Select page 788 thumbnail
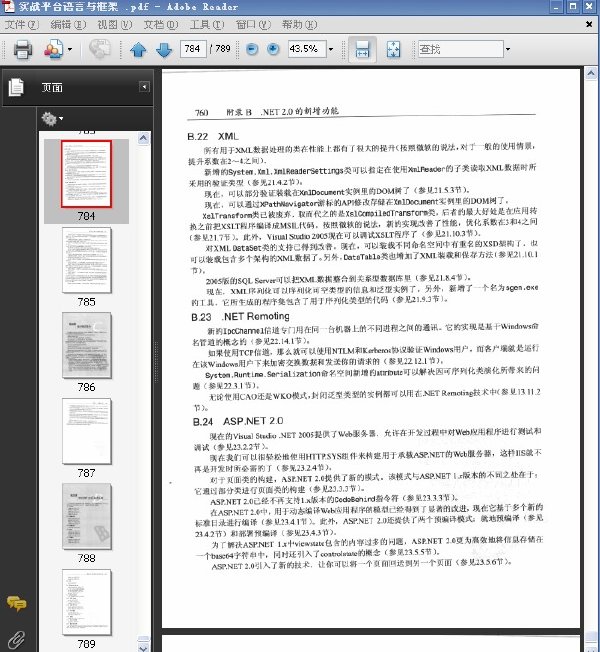This screenshot has width=600, height=652. tap(86, 516)
